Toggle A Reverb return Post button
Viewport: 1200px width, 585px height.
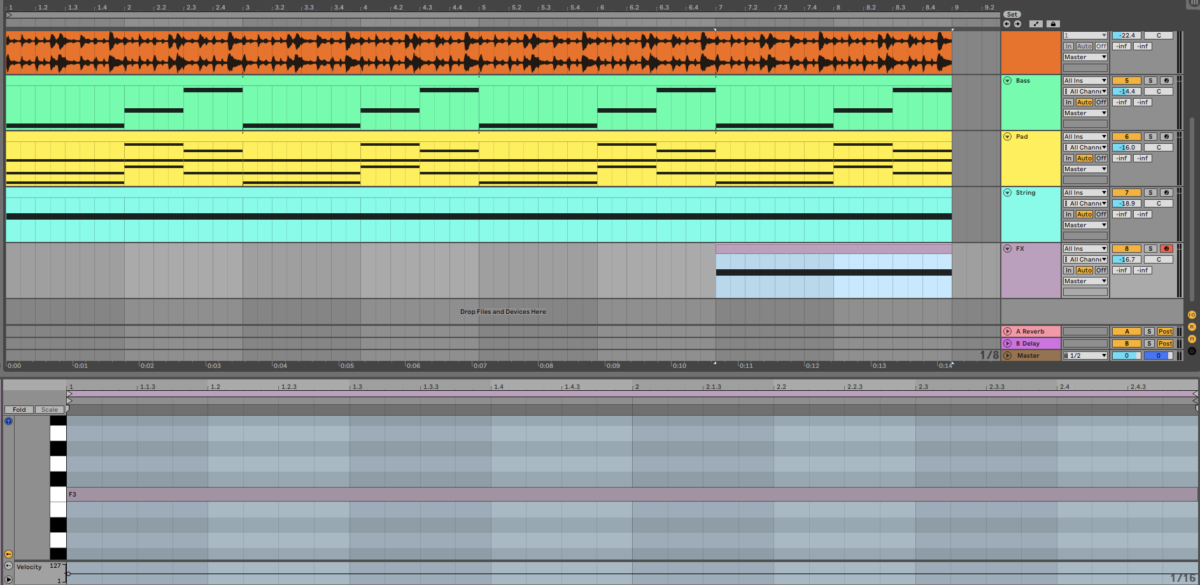click(1165, 331)
